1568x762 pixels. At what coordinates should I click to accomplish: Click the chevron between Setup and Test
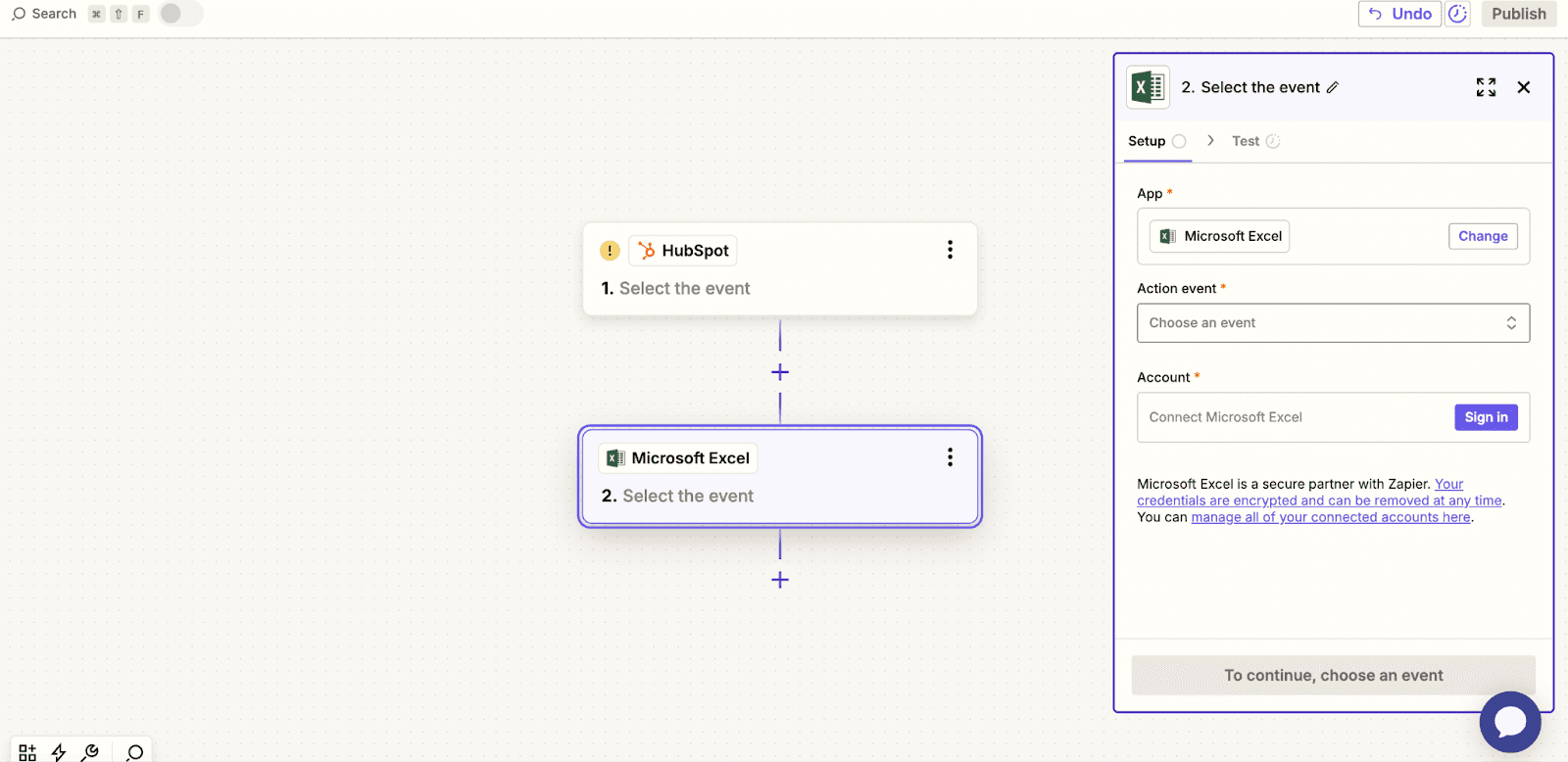click(x=1210, y=140)
